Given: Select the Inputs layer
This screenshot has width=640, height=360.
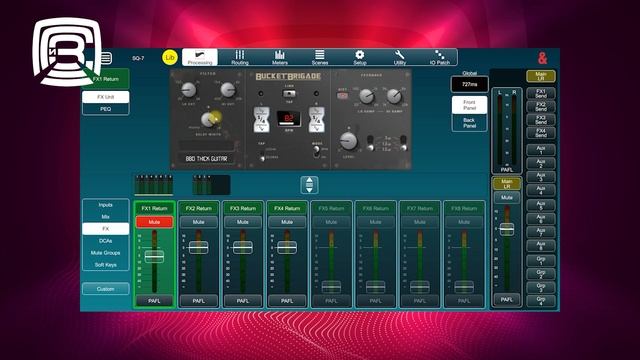Looking at the screenshot, I should point(106,204).
